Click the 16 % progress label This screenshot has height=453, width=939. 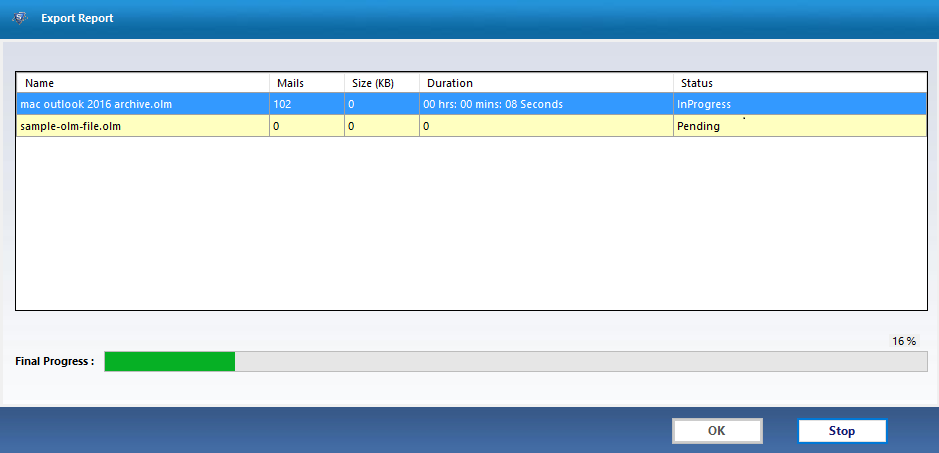(x=904, y=342)
